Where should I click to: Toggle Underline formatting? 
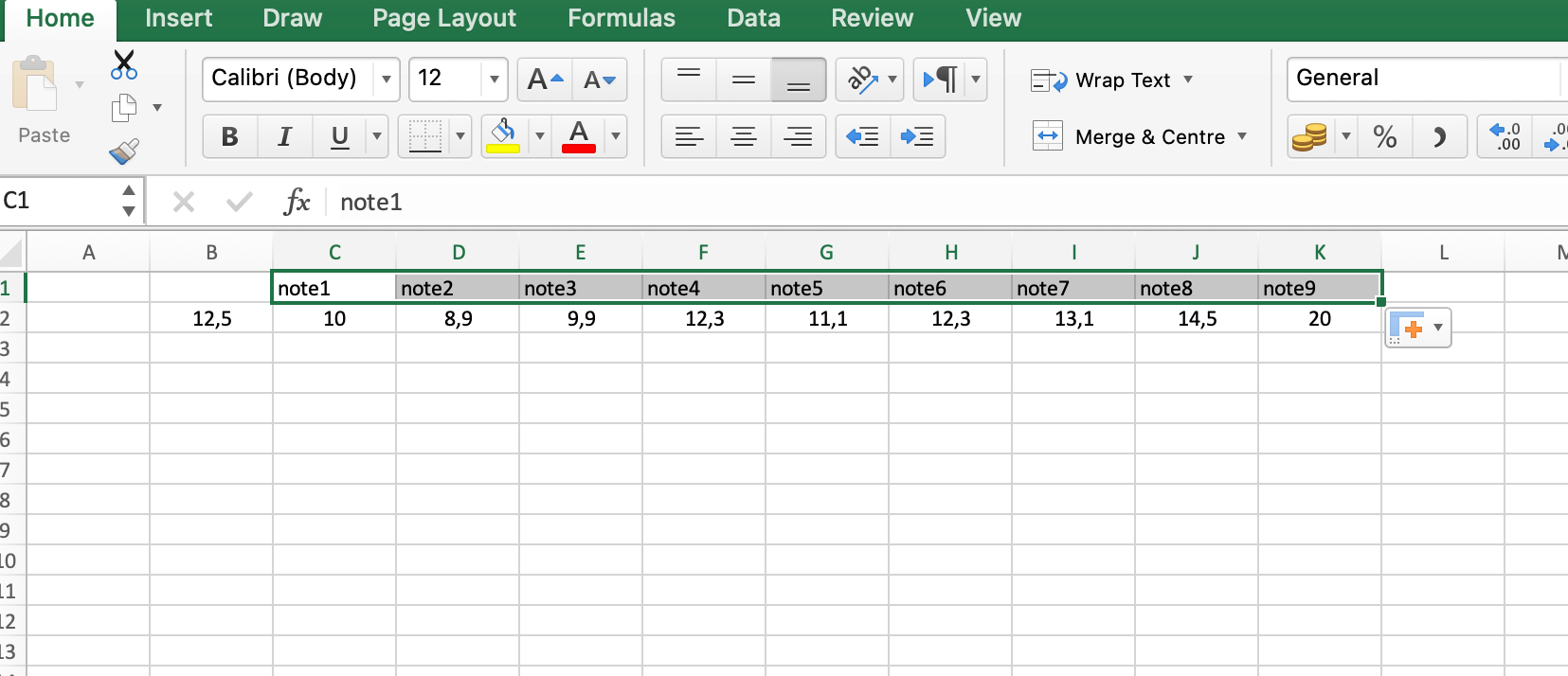(339, 136)
